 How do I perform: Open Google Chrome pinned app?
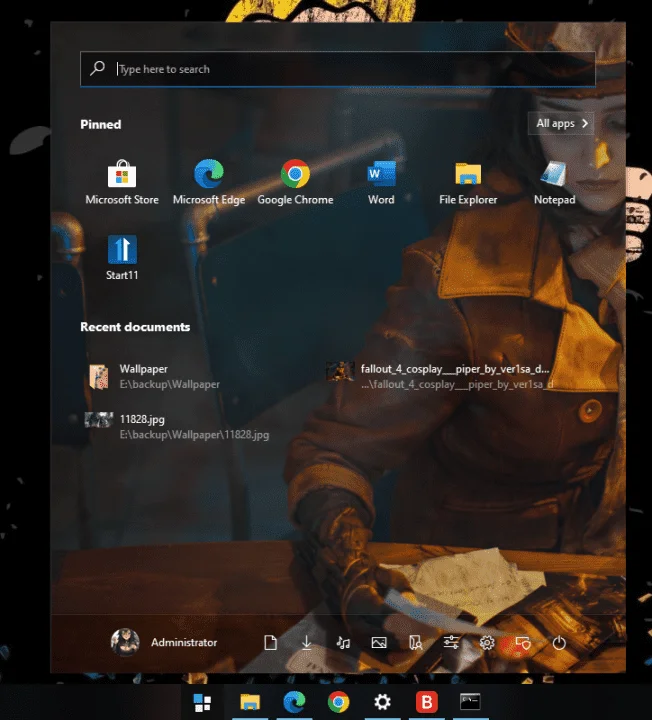point(295,182)
